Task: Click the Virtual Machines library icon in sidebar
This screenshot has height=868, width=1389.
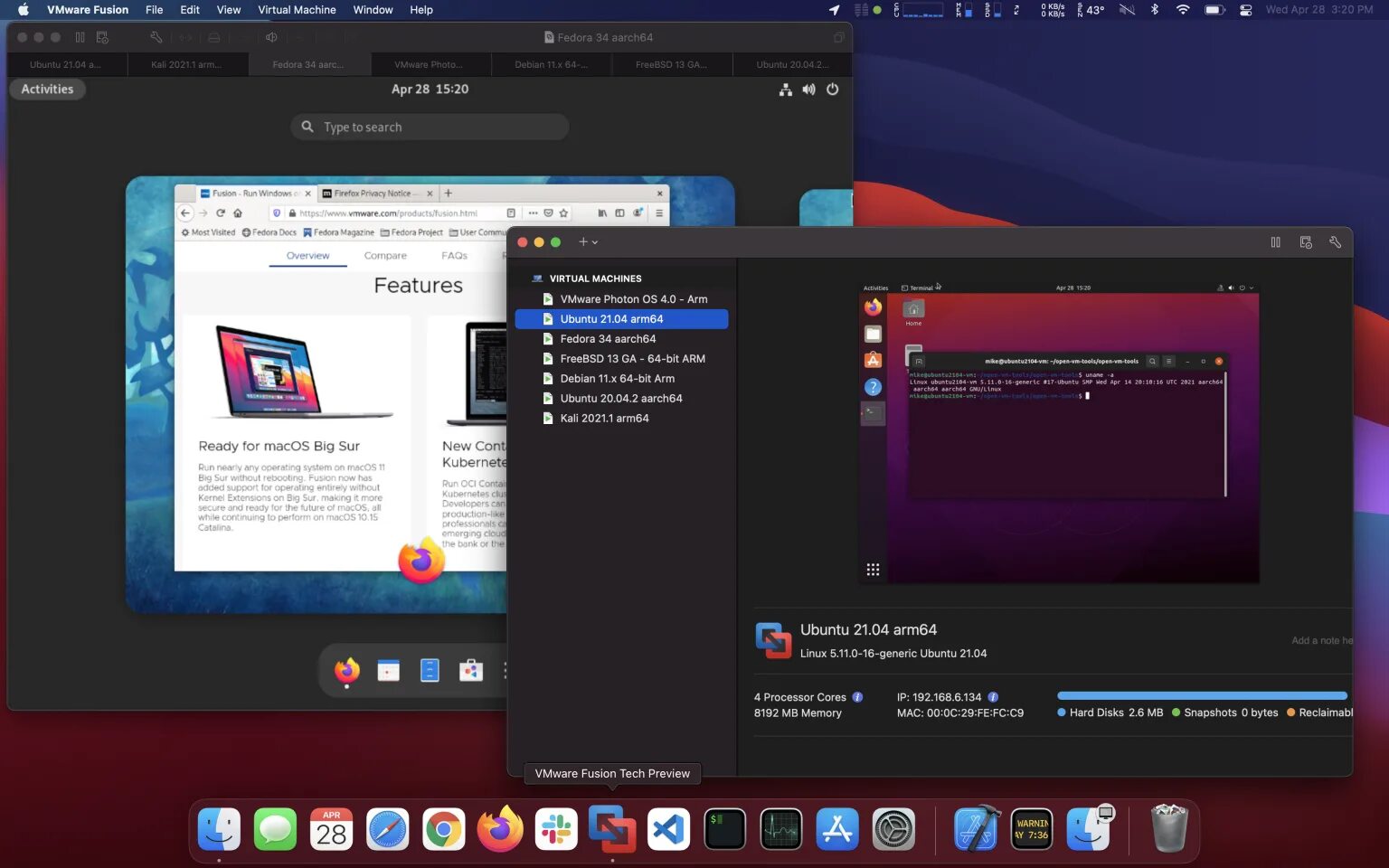Action: point(535,278)
